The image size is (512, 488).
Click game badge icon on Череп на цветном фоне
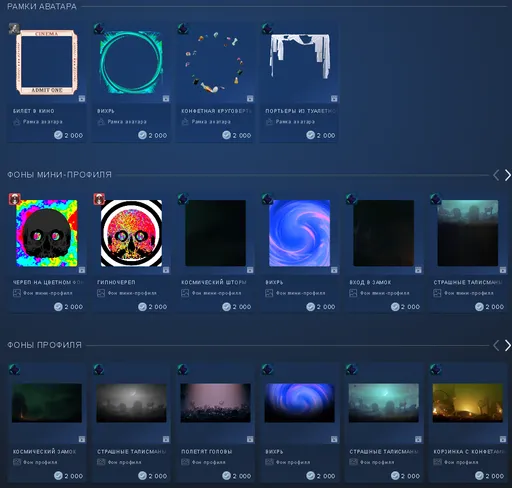(x=14, y=199)
